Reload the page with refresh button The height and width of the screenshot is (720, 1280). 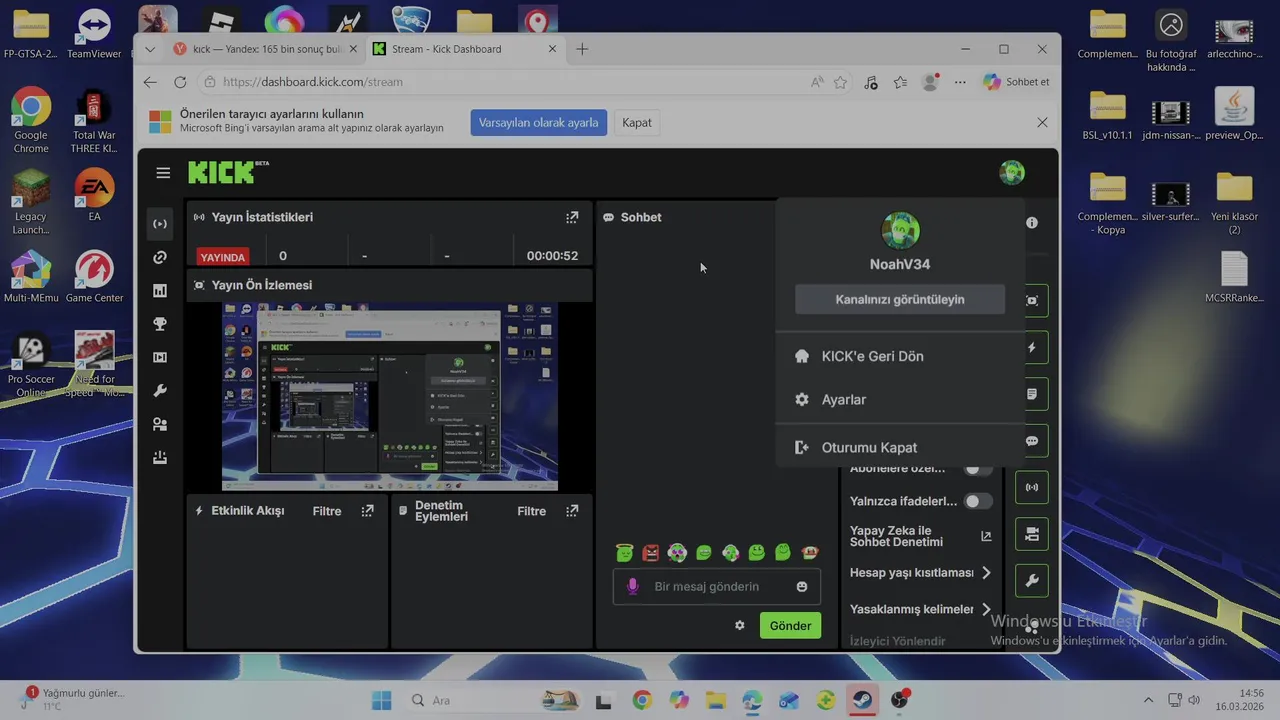[x=180, y=82]
